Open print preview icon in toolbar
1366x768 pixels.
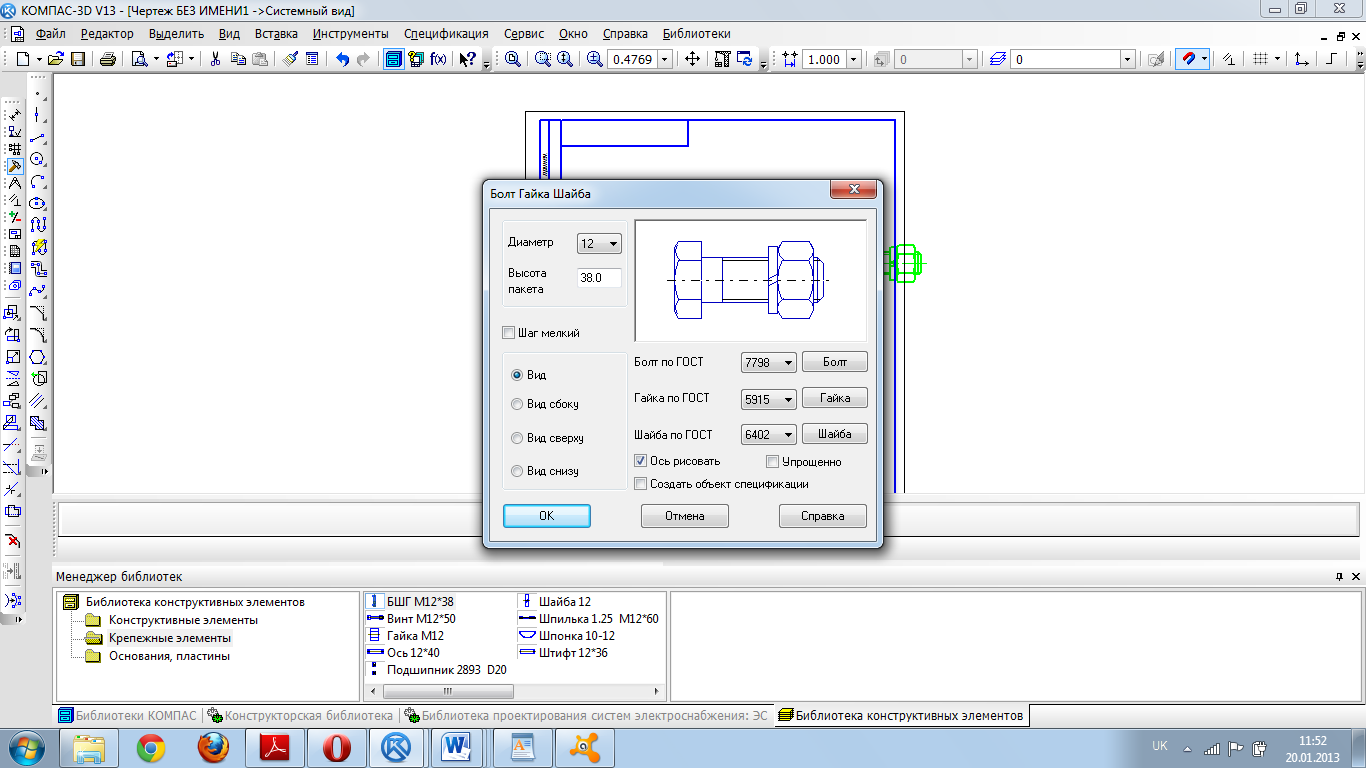[139, 59]
